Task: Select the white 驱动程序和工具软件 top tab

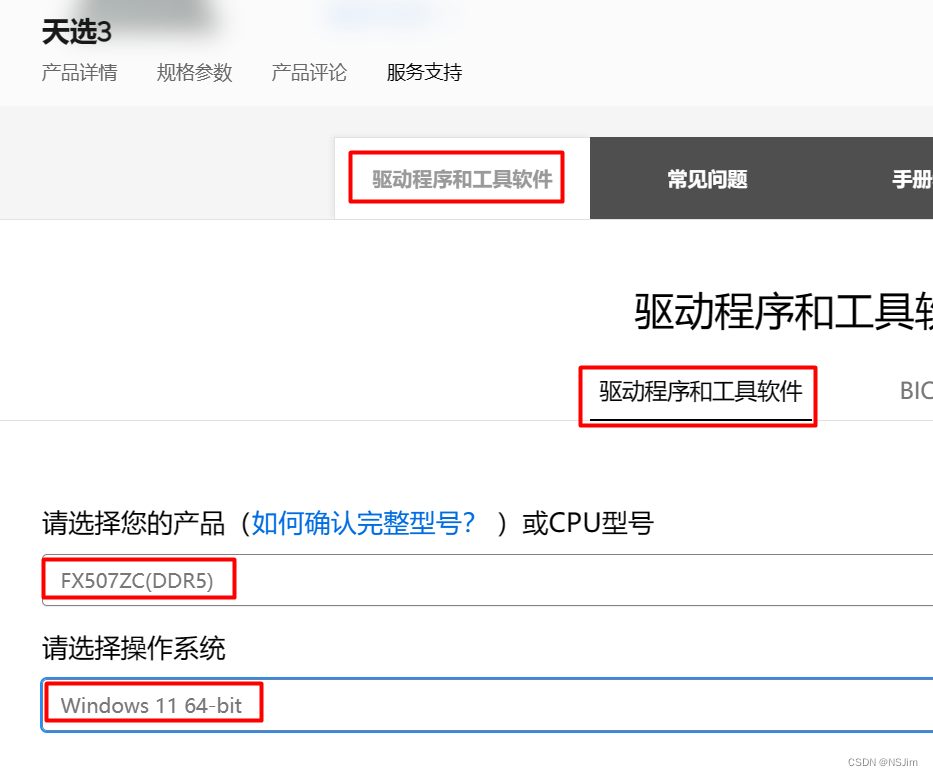Action: [462, 179]
